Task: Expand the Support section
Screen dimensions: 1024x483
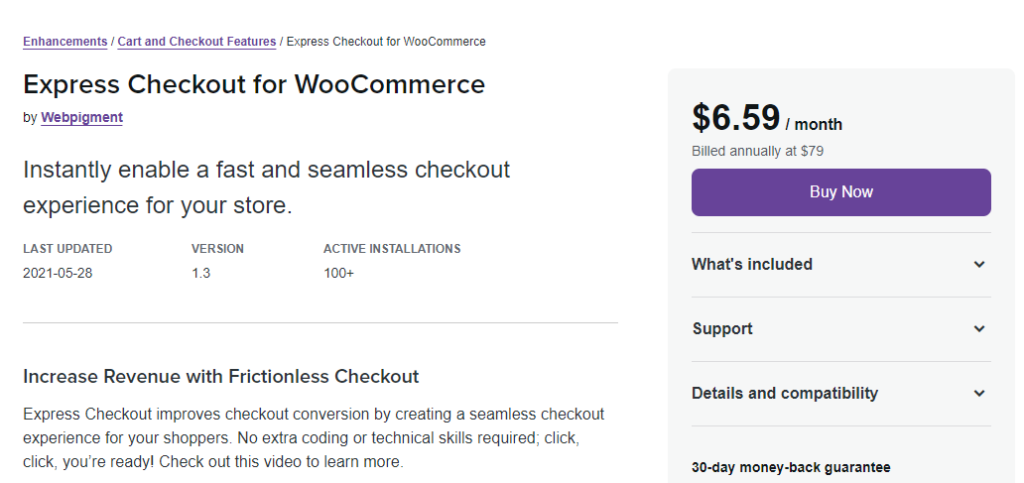Action: coord(841,329)
